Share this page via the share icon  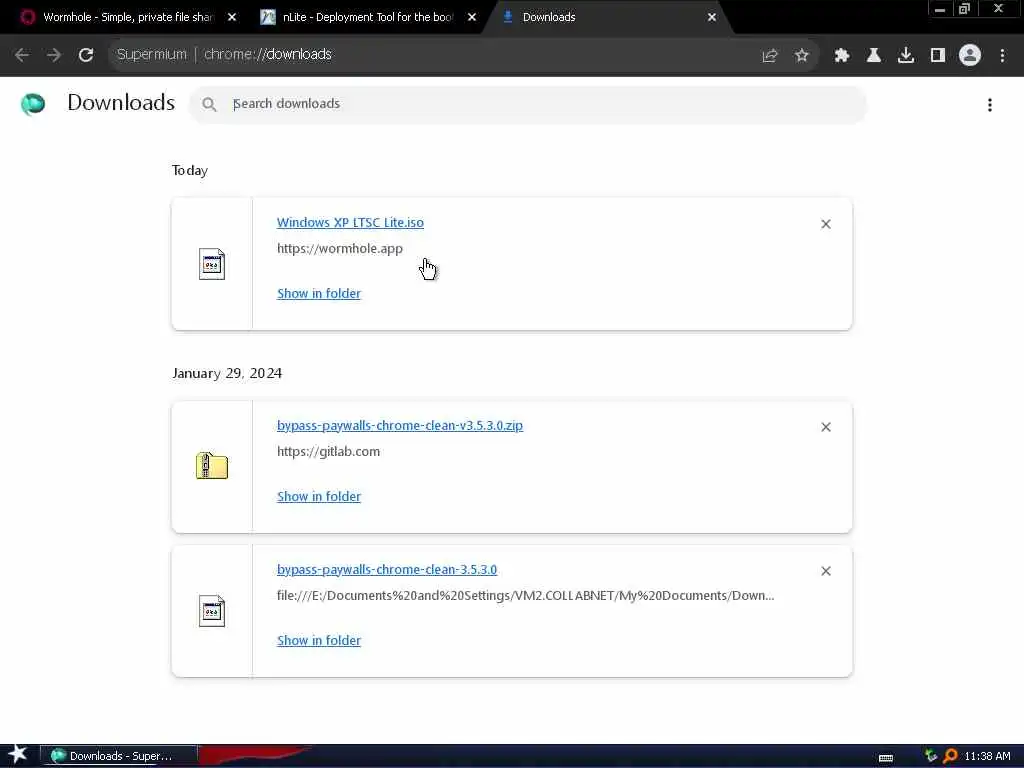770,56
